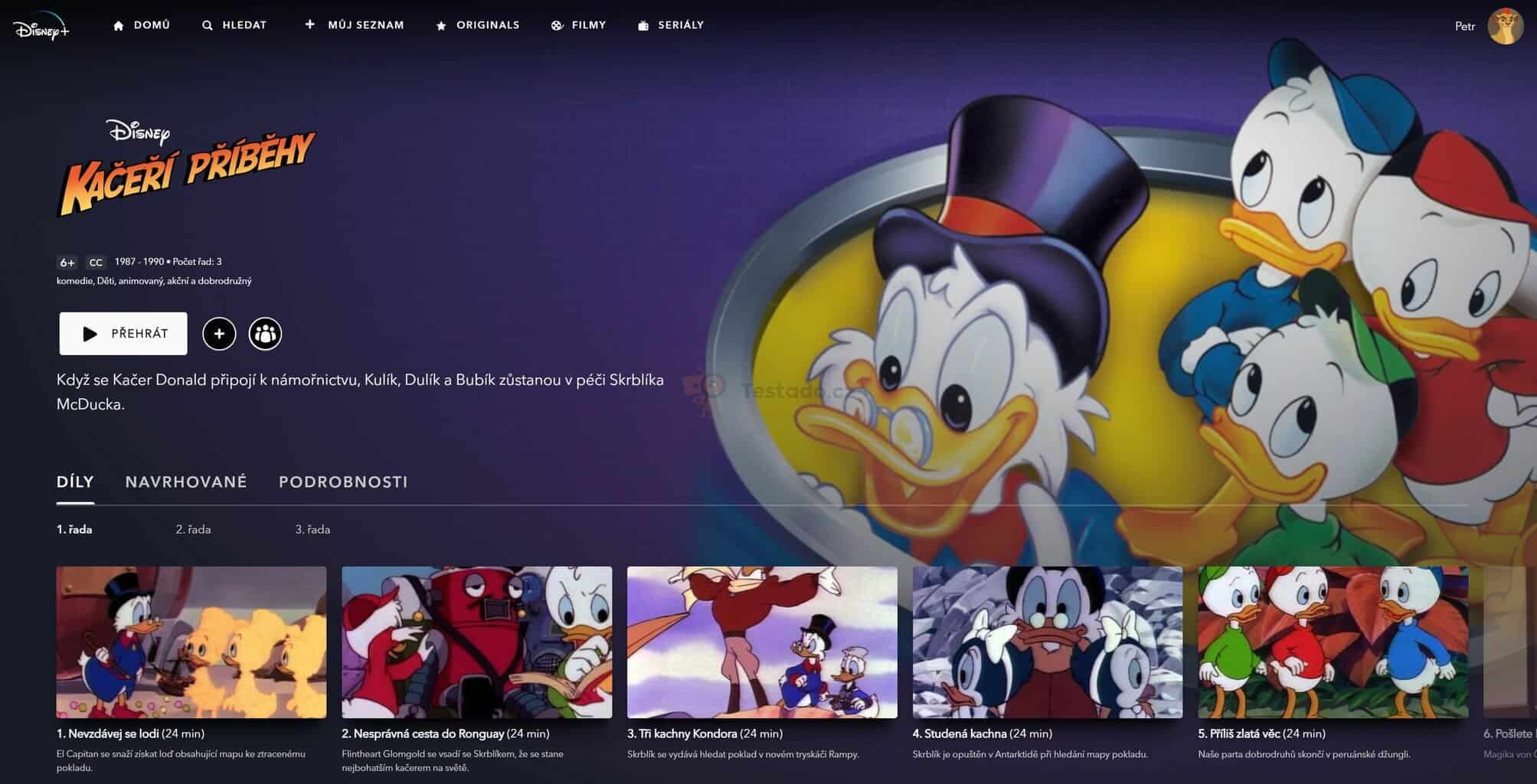The height and width of the screenshot is (784, 1537).
Task: Click synopsis 'Když se Kačer Donald připojí k námořnictvu'
Action: [x=360, y=392]
